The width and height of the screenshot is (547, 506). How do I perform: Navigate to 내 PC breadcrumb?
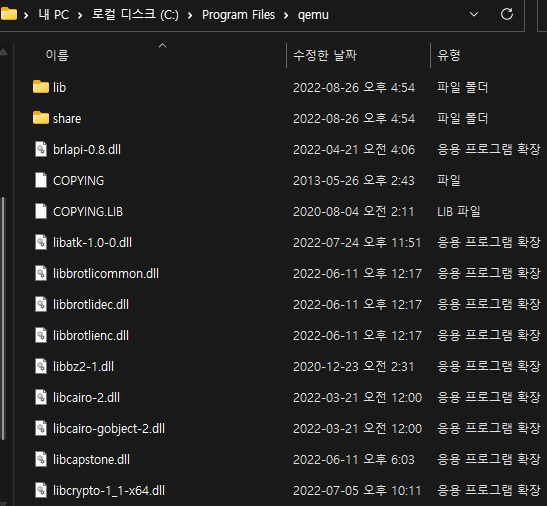54,15
